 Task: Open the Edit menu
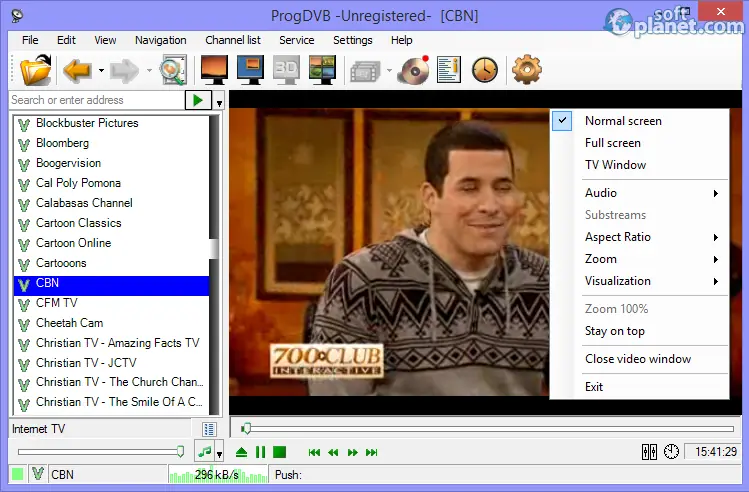point(66,40)
